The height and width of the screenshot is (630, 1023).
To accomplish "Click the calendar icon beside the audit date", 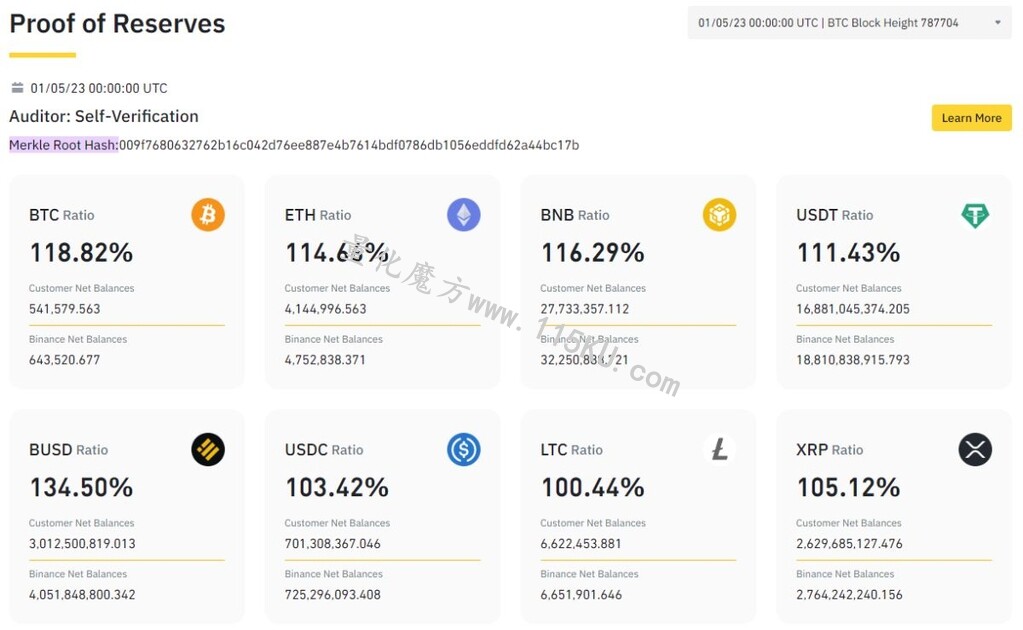I will (x=18, y=87).
